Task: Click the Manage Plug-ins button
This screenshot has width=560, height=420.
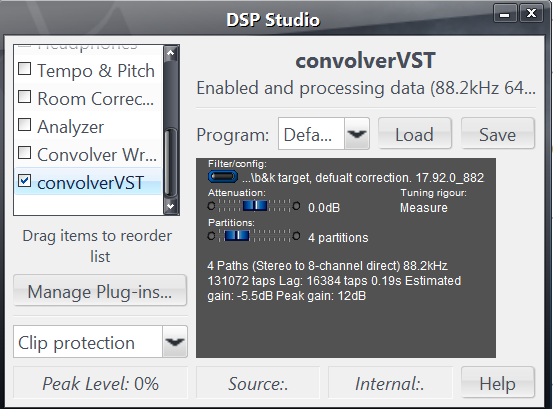Action: 100,291
